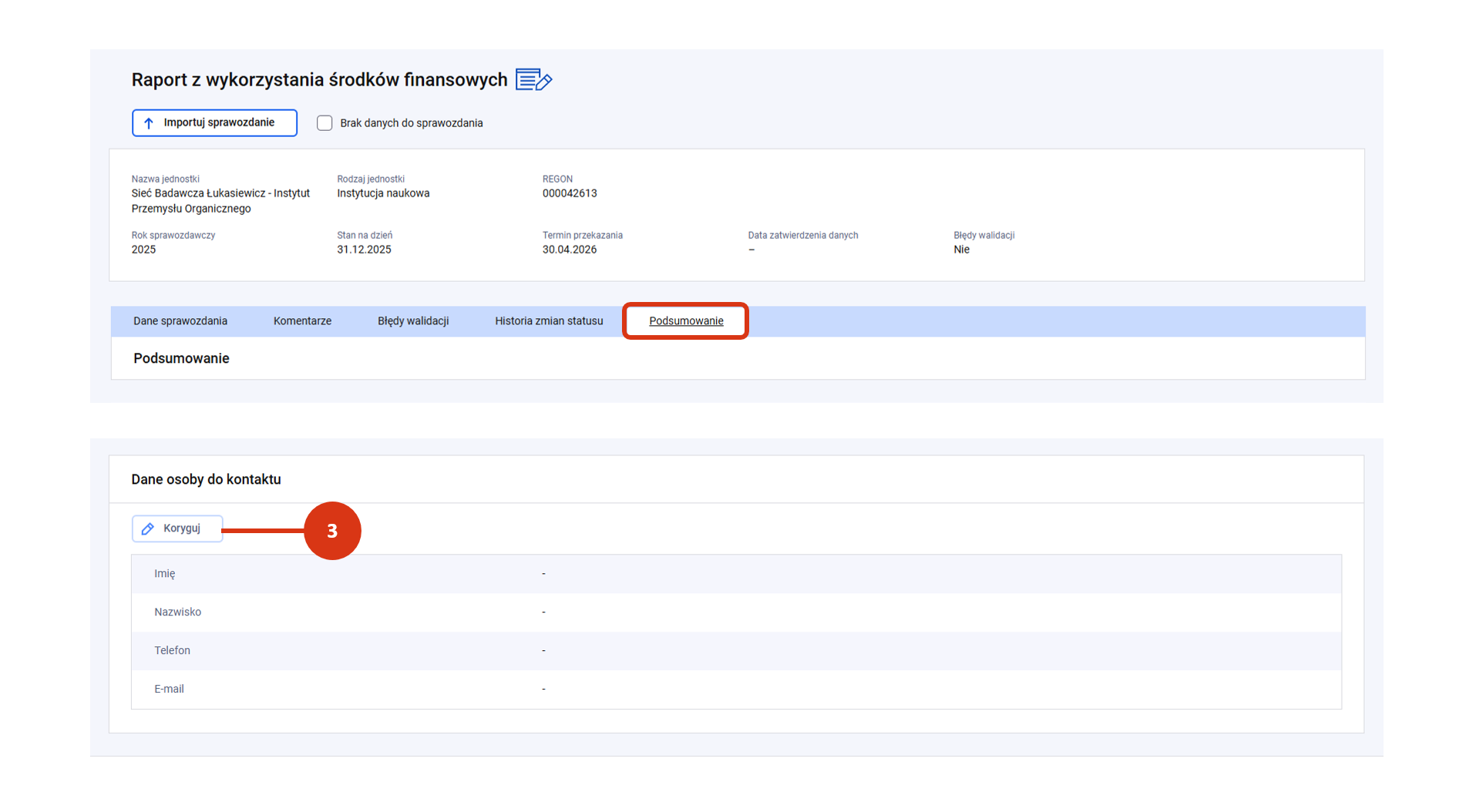Open the Dane sprawozdania tab
1476x812 pixels.
(180, 321)
